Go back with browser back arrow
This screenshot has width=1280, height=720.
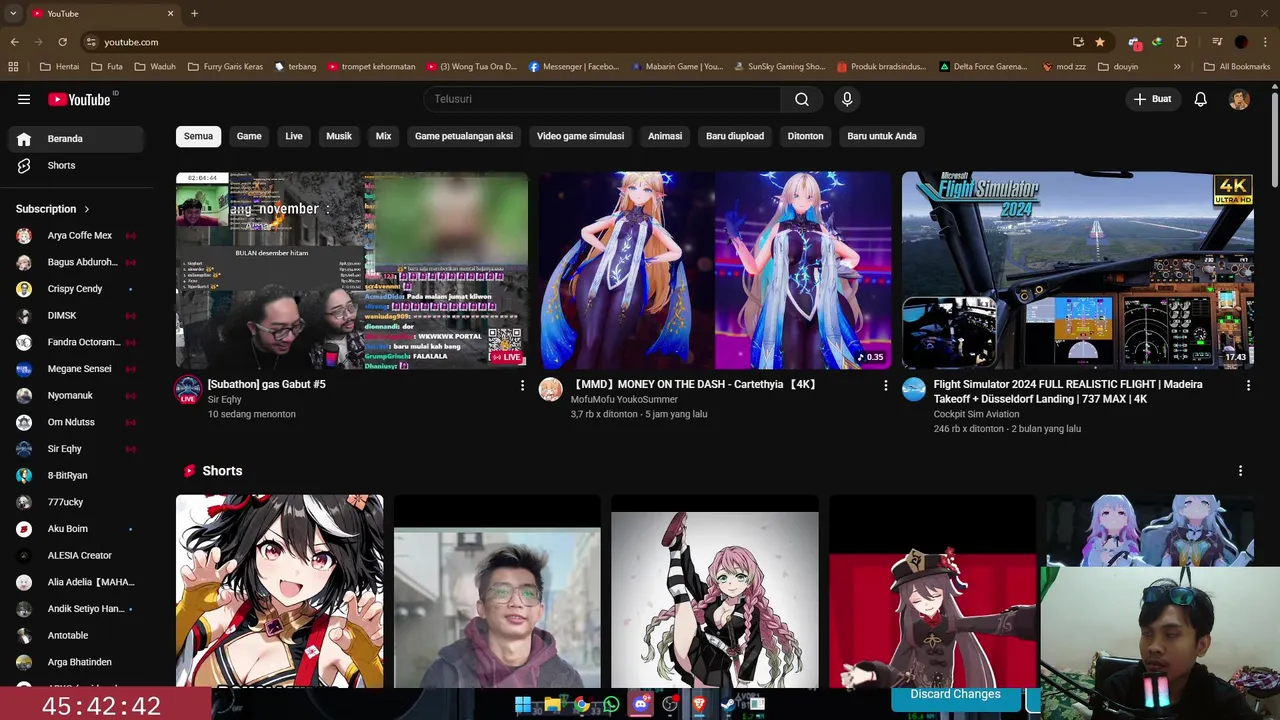[x=14, y=42]
